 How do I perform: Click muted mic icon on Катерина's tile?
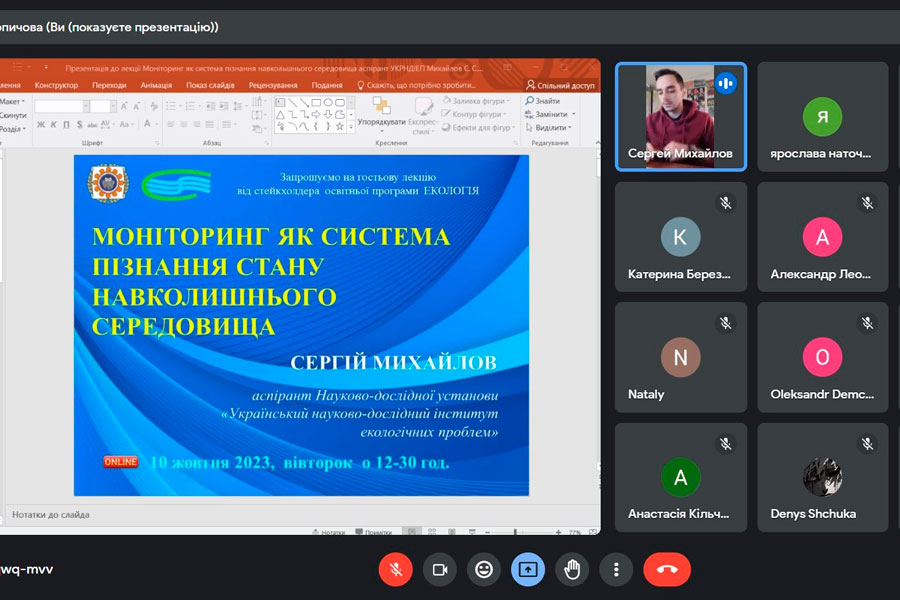point(726,203)
